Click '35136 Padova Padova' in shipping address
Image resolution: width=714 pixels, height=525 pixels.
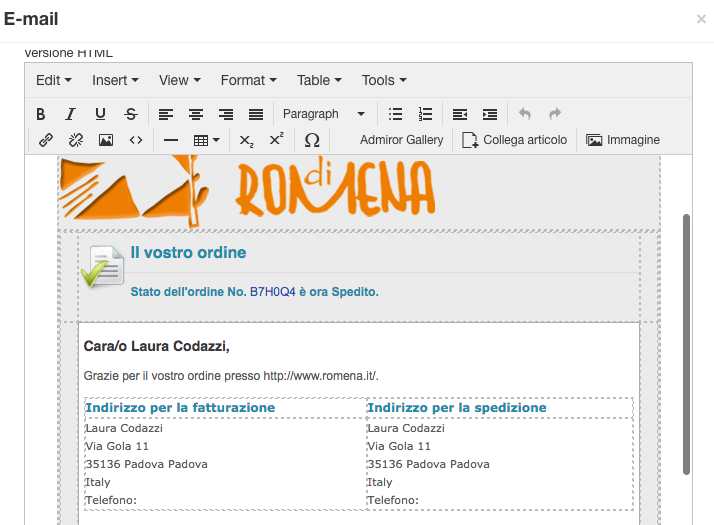pos(428,464)
